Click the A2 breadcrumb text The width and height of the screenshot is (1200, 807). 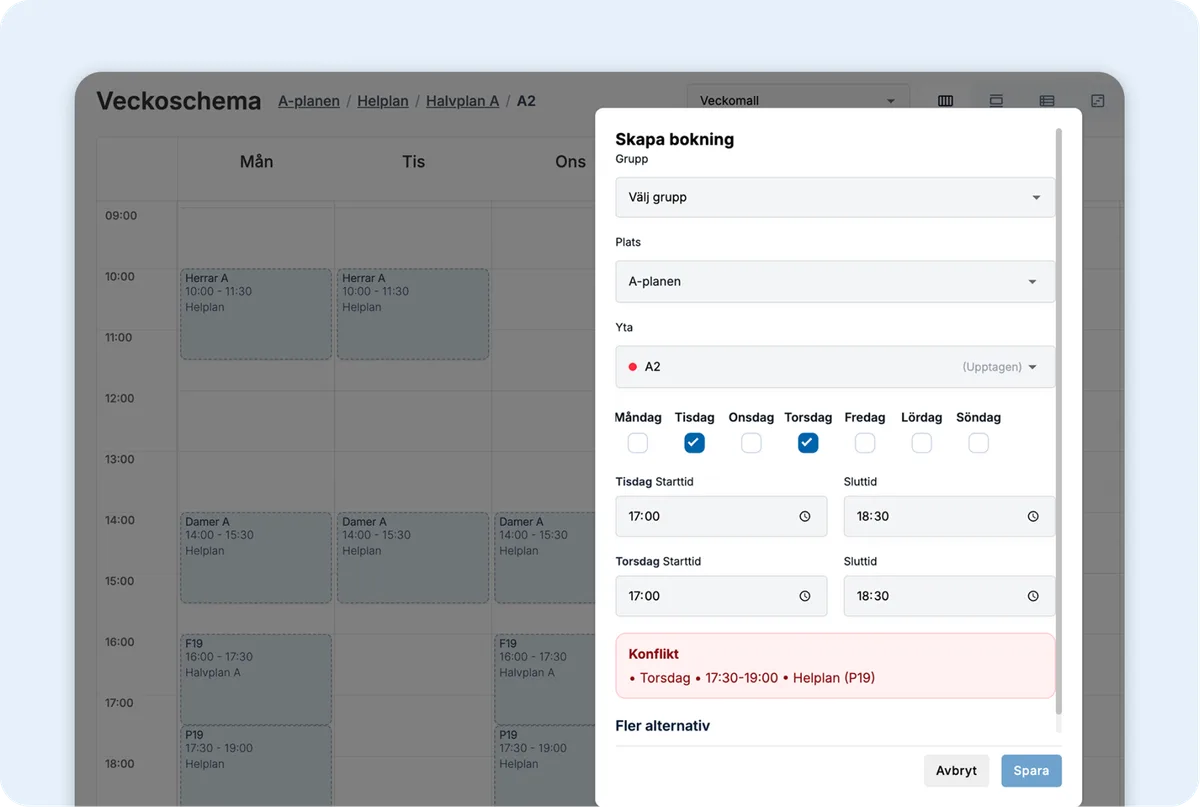pyautogui.click(x=526, y=101)
